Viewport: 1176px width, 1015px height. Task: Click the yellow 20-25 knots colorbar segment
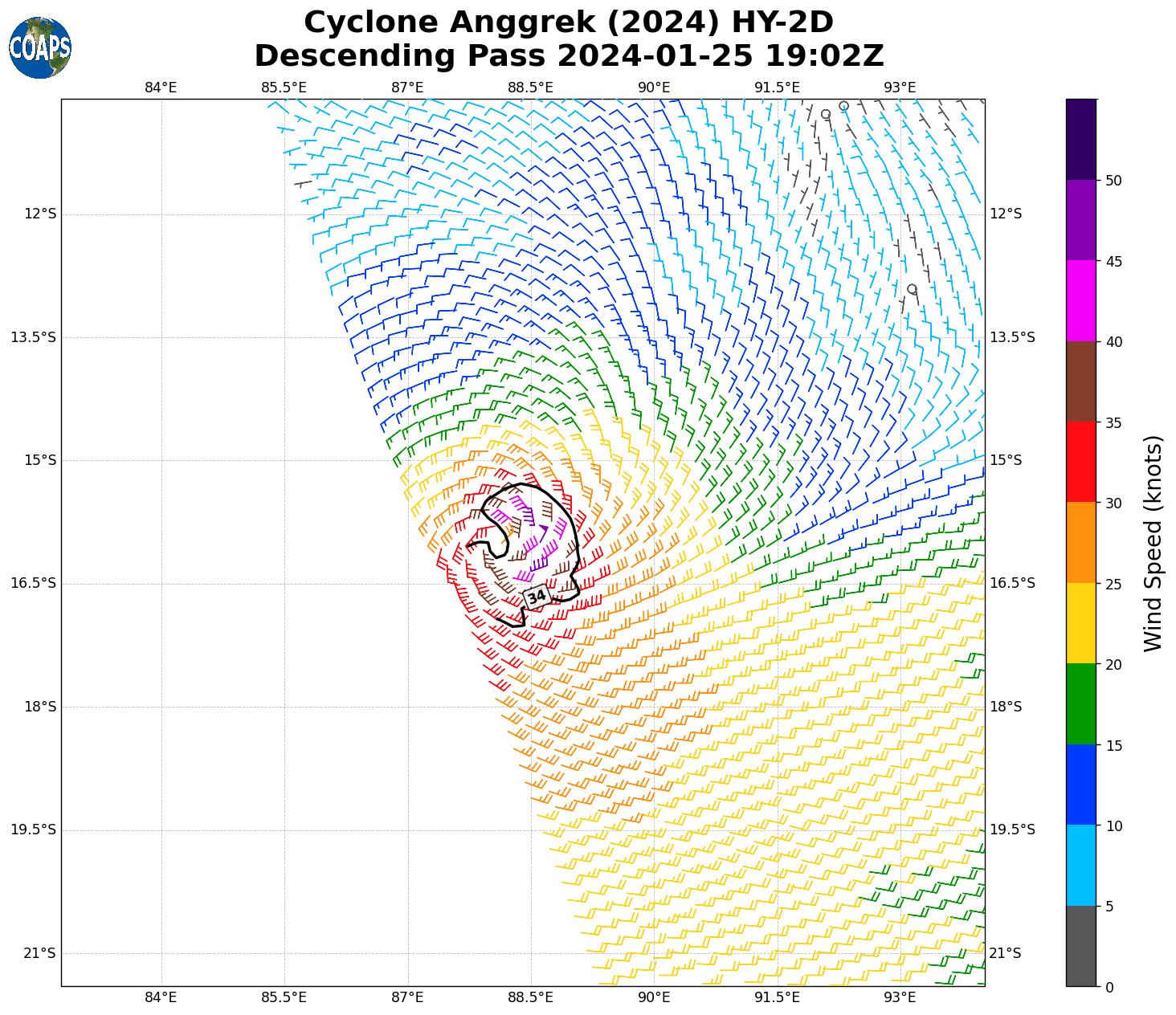click(1080, 624)
